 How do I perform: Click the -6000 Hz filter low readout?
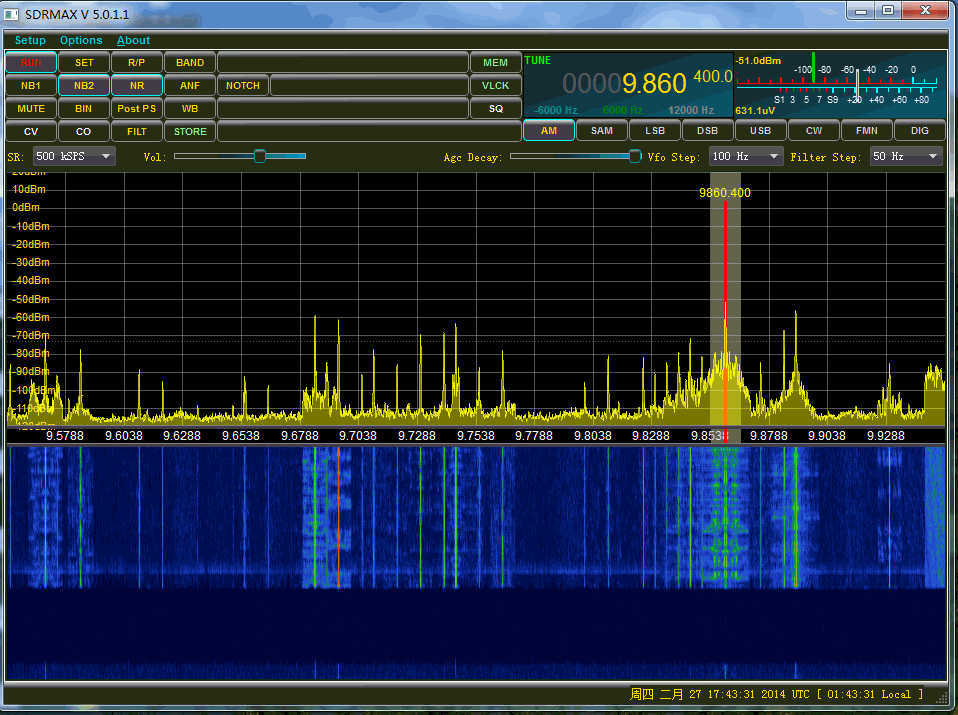556,110
